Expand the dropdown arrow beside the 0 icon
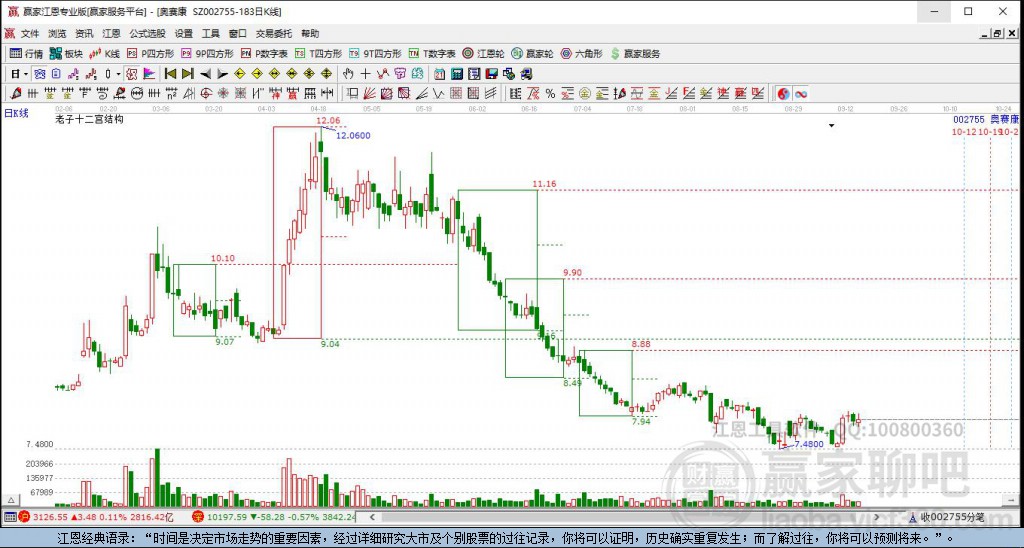Viewport: 1024px width, 548px height. (x=118, y=73)
